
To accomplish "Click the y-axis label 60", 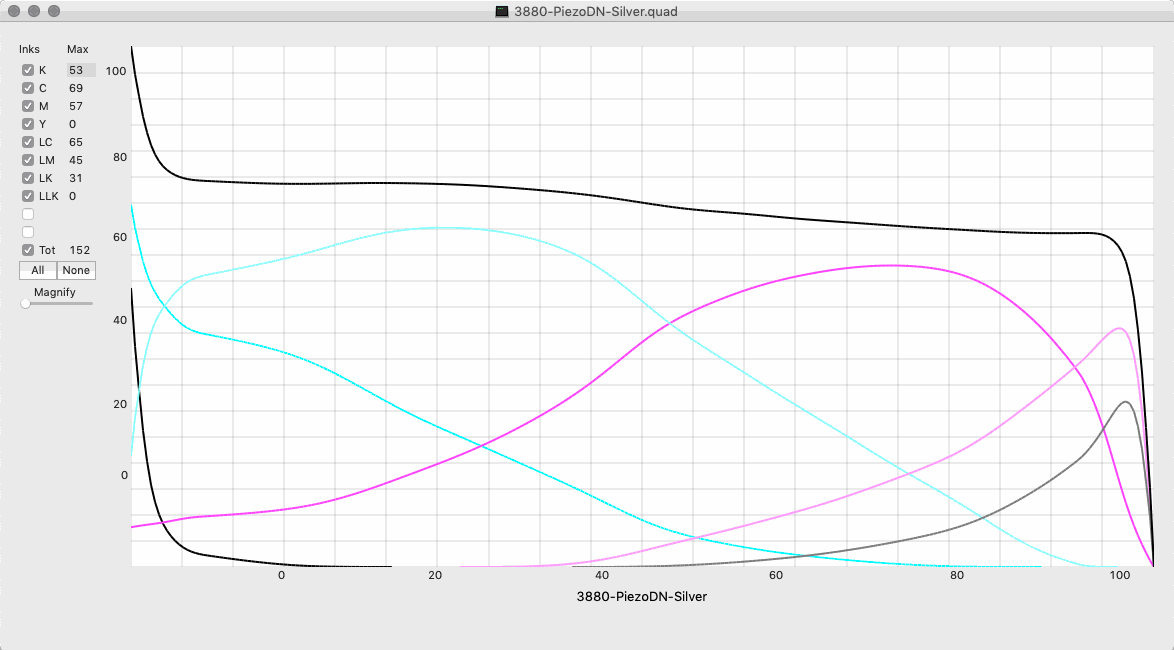I will point(120,237).
